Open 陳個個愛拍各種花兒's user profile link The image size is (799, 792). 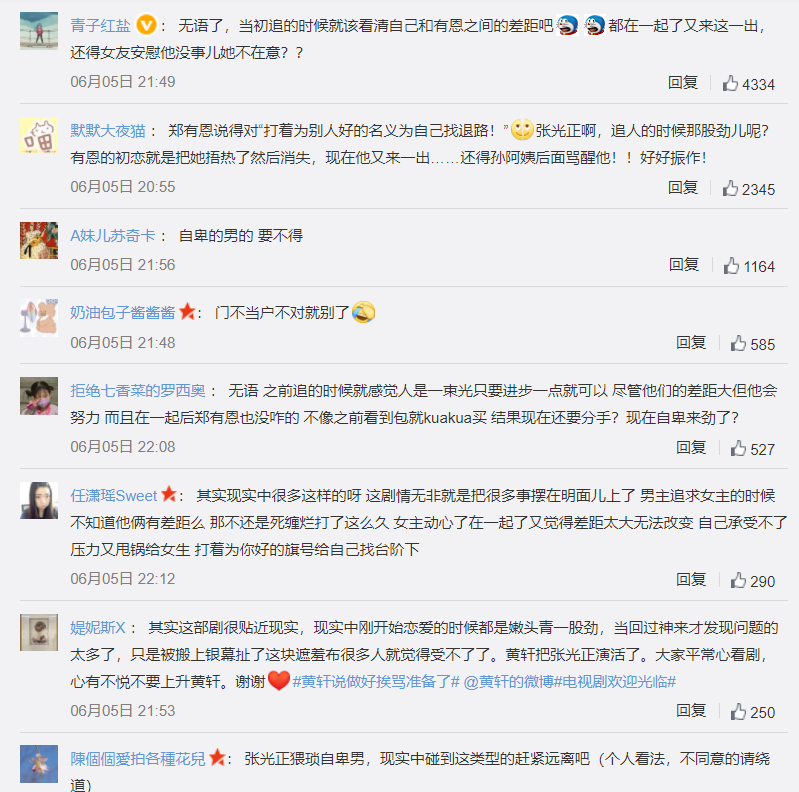pyautogui.click(x=138, y=758)
